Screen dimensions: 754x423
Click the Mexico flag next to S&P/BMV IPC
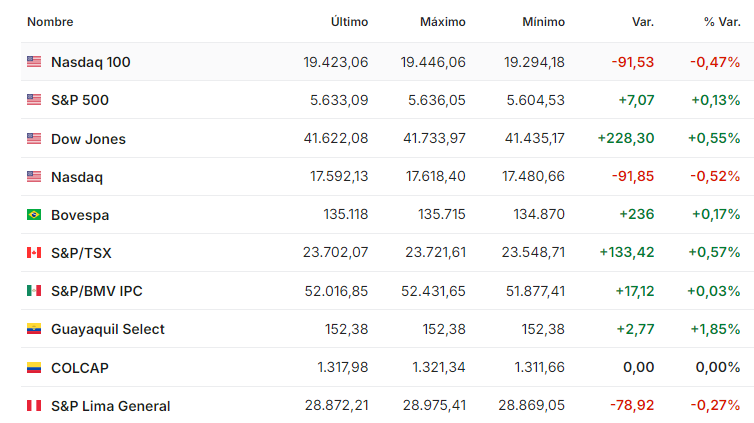pyautogui.click(x=34, y=290)
